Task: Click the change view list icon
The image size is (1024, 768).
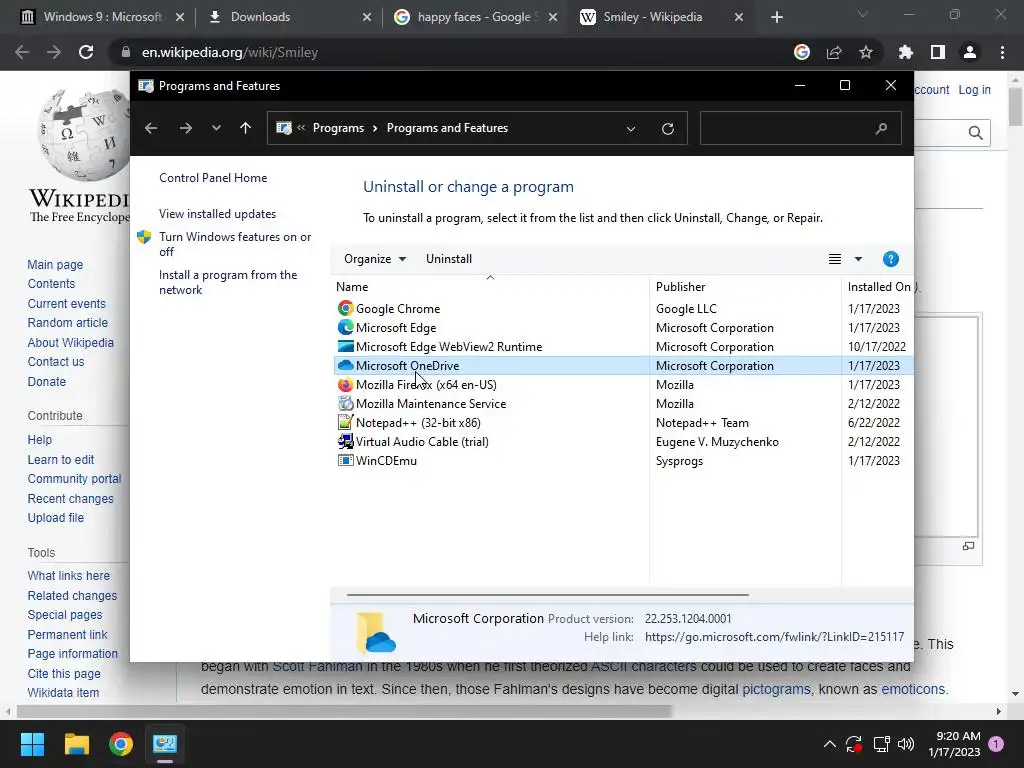Action: [835, 259]
